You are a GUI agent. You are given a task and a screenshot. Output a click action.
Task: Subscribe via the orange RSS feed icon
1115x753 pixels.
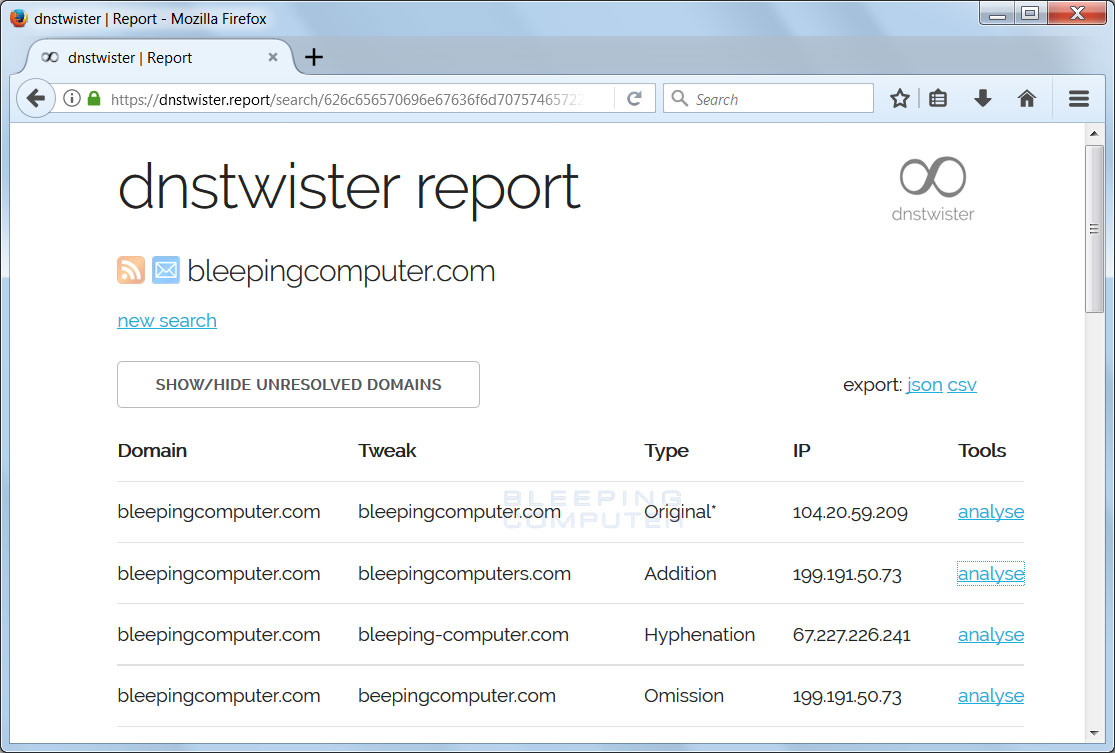tap(131, 270)
